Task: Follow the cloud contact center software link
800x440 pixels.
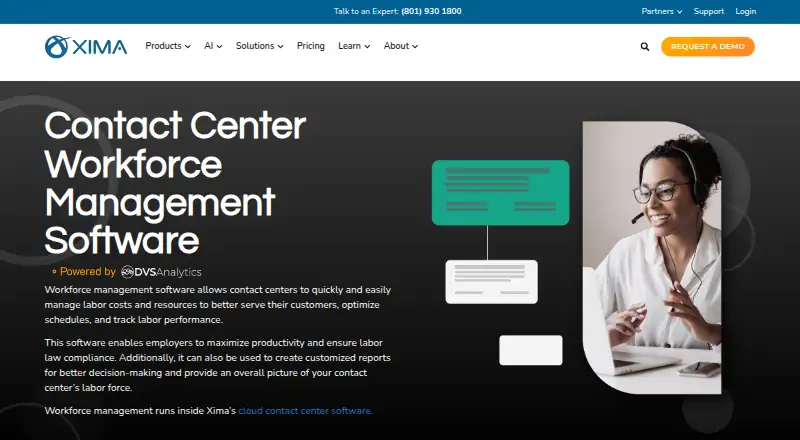Action: 306,410
